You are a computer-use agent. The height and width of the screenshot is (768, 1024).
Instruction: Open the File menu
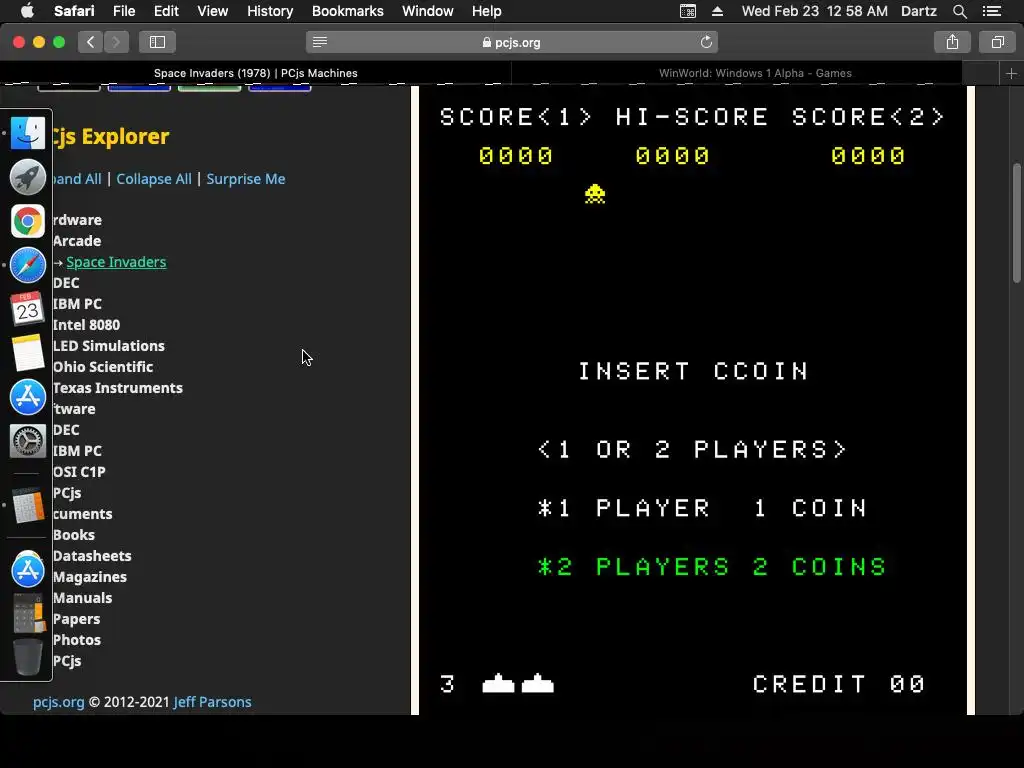click(x=124, y=11)
